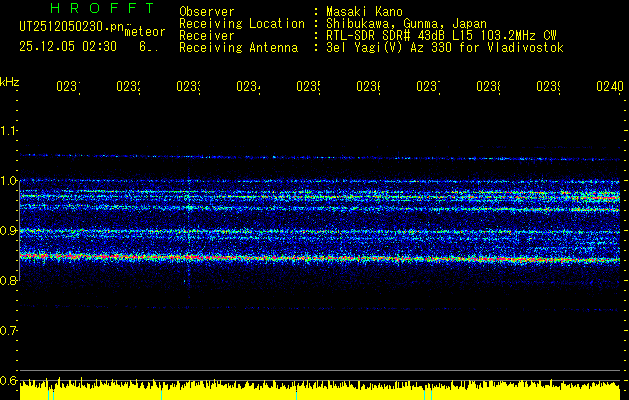This screenshot has width=629, height=400.
Task: Select the 3el Yagi antenna description
Action: tap(444, 47)
